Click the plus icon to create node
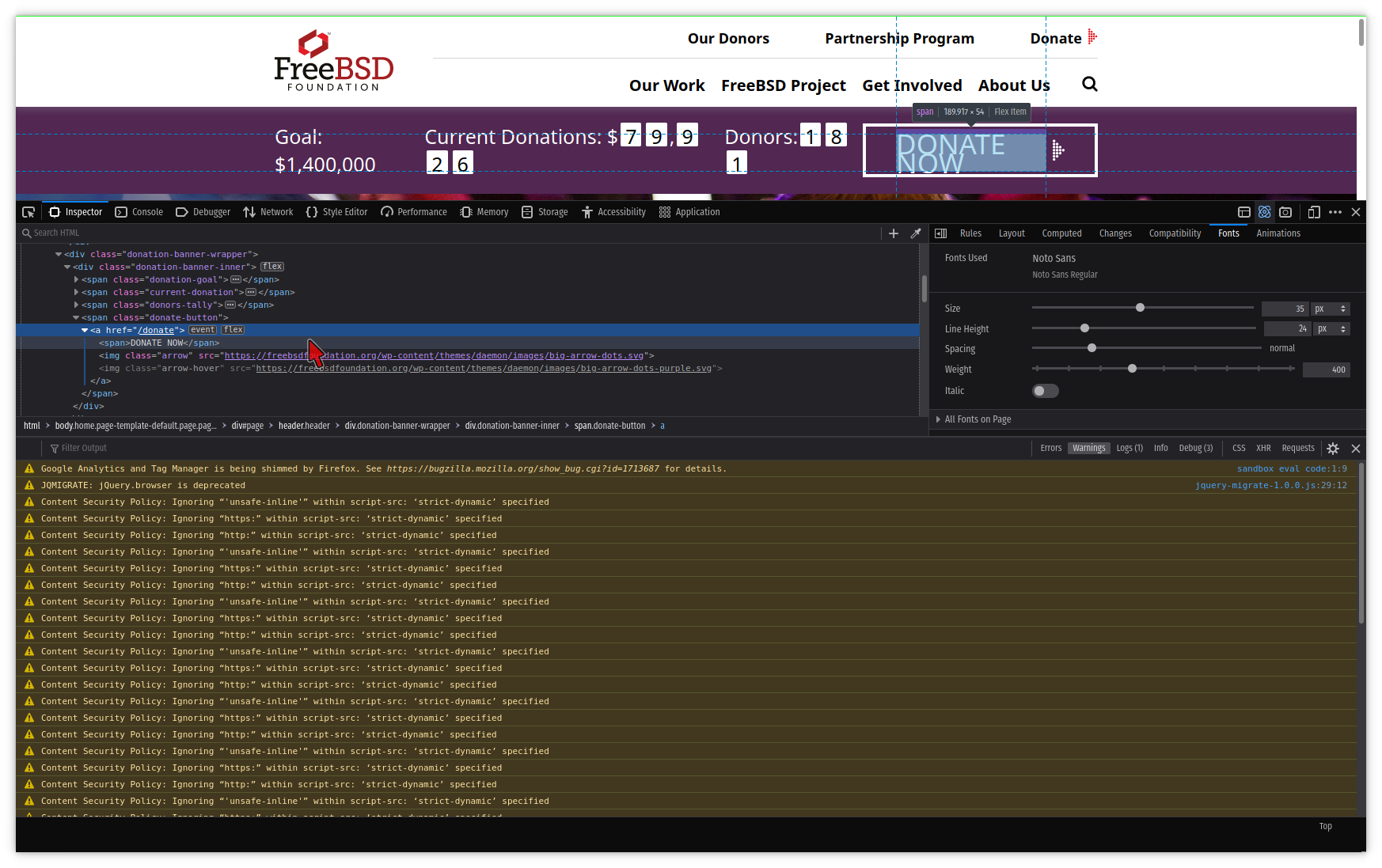 [x=894, y=233]
